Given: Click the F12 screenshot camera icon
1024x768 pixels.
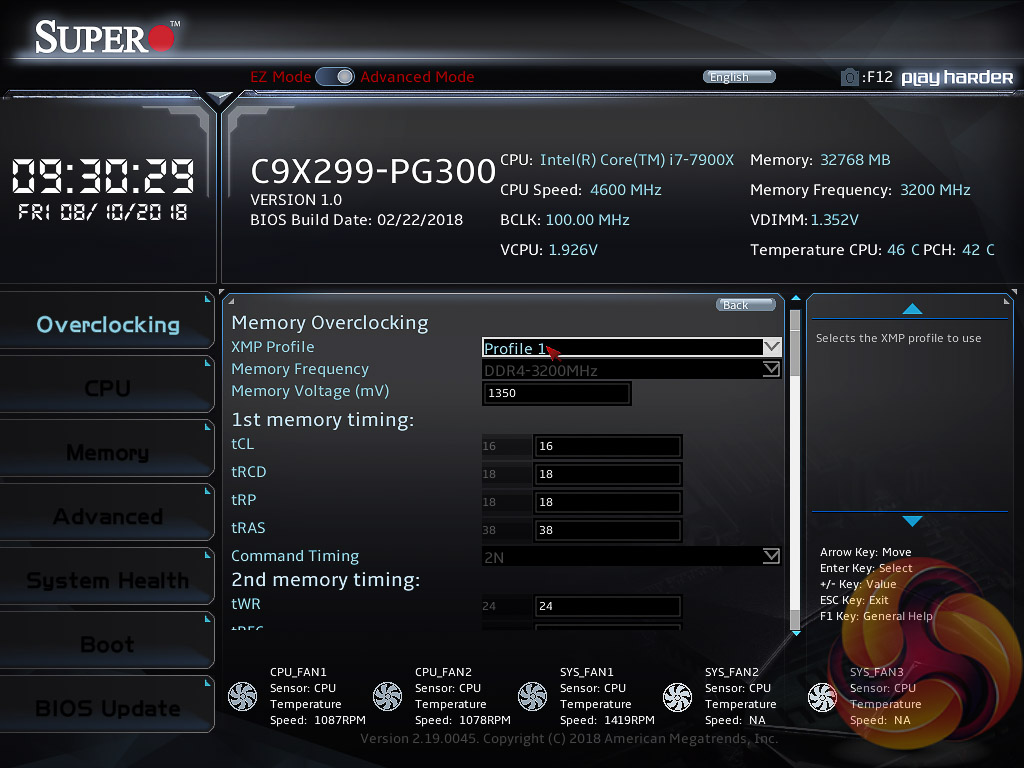Looking at the screenshot, I should (849, 78).
